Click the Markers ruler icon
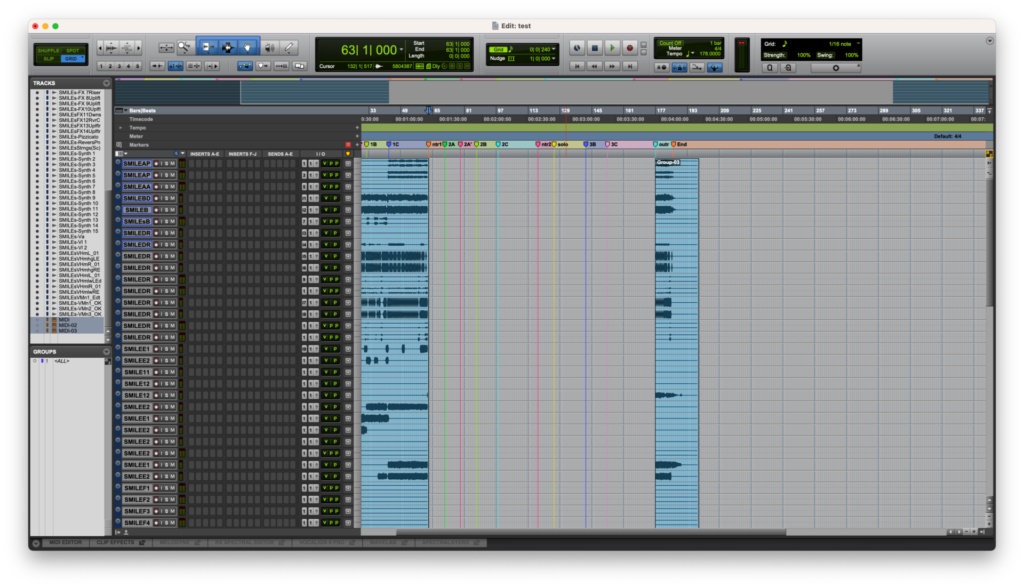The image size is (1024, 588). (119, 145)
